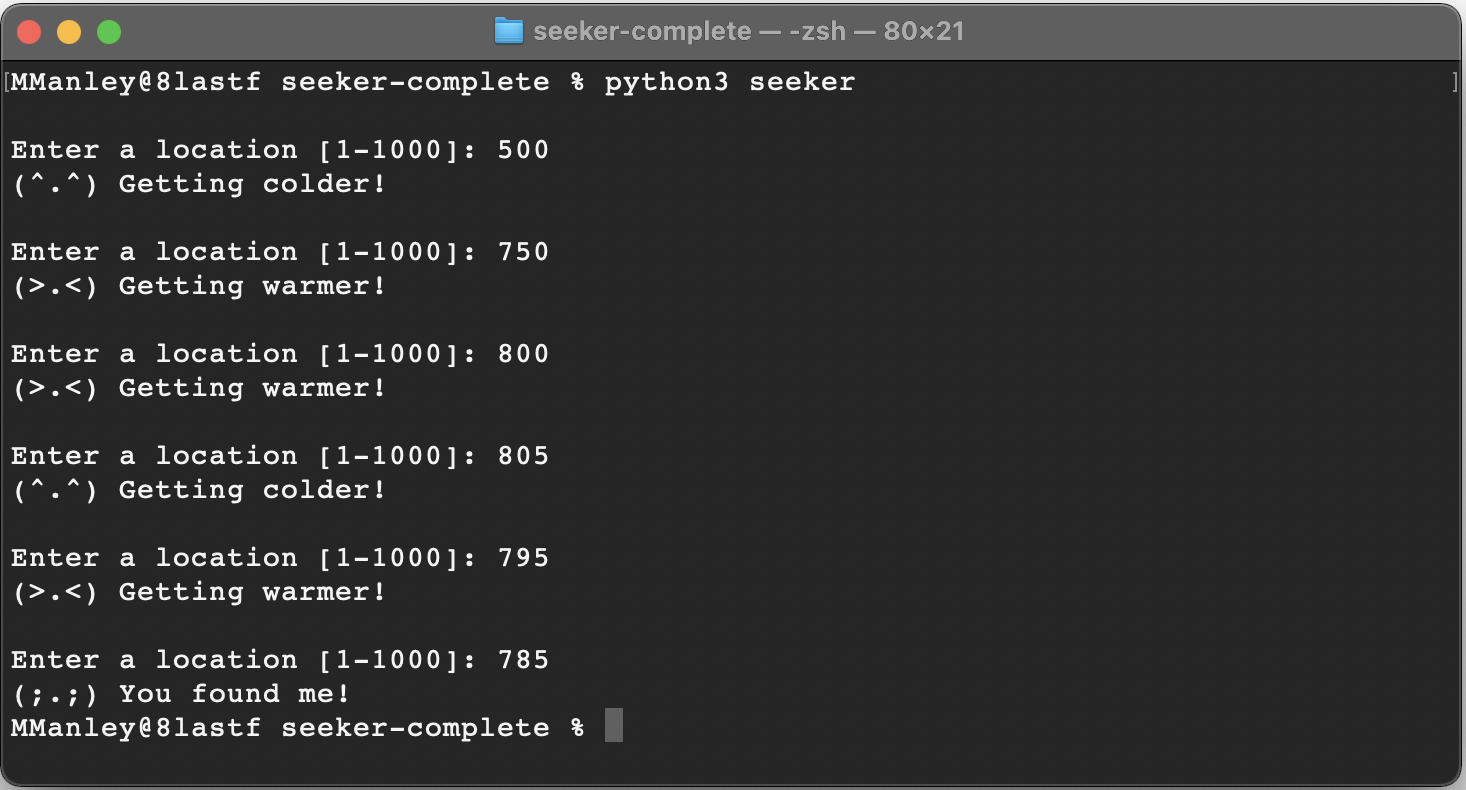
Task: Click the folder icon in the title bar
Action: coord(510,30)
